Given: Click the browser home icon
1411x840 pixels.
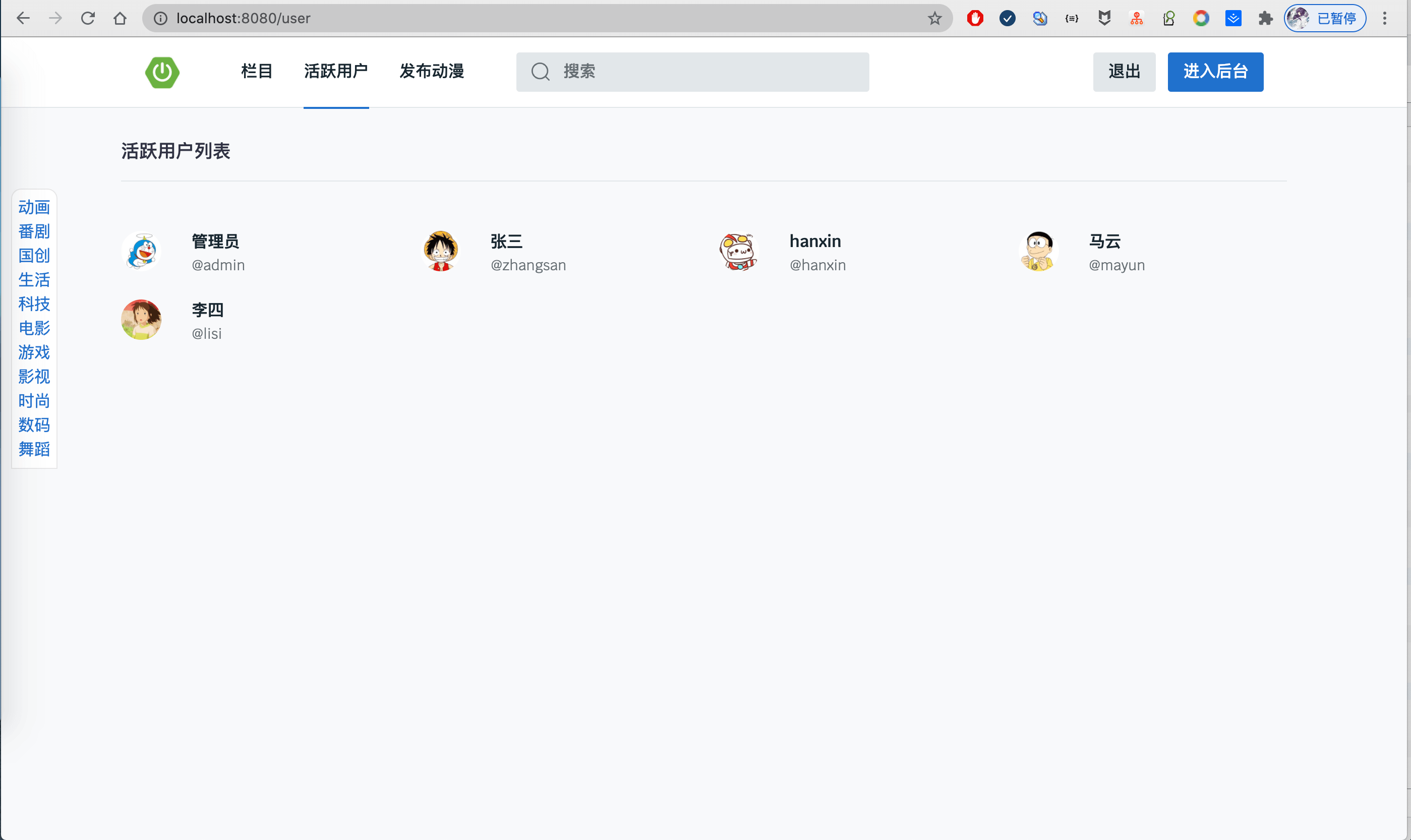Looking at the screenshot, I should (120, 18).
